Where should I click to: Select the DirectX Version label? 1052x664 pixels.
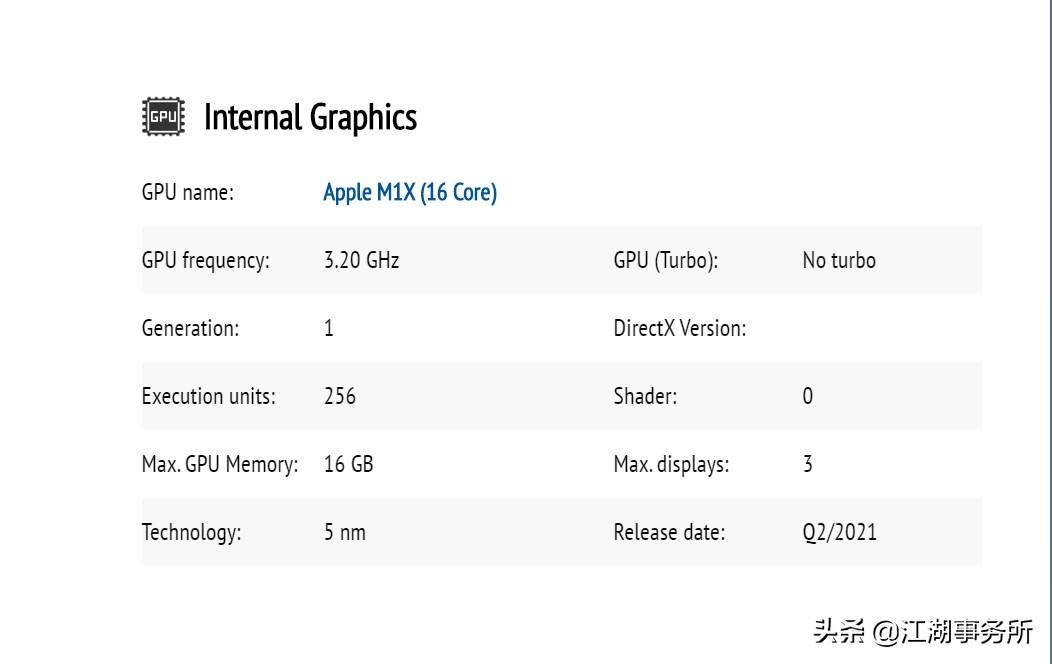pyautogui.click(x=680, y=328)
